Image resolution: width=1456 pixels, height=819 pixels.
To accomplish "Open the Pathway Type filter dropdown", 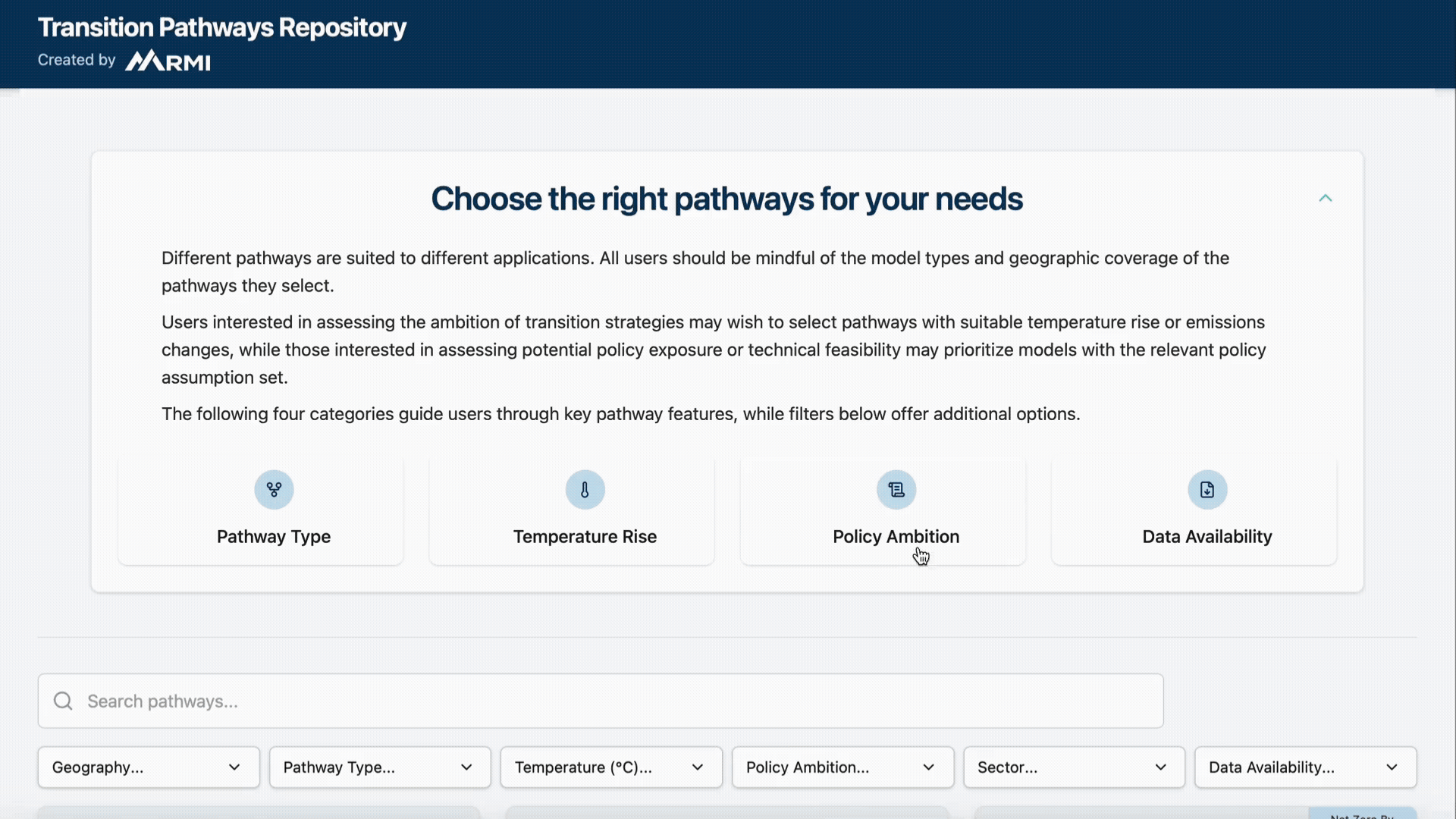I will click(x=380, y=767).
